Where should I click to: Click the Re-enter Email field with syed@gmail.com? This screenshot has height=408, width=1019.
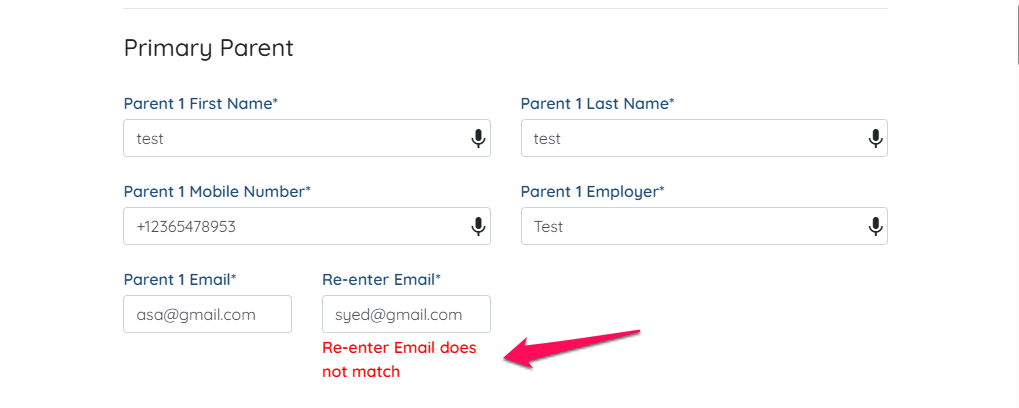click(x=406, y=314)
